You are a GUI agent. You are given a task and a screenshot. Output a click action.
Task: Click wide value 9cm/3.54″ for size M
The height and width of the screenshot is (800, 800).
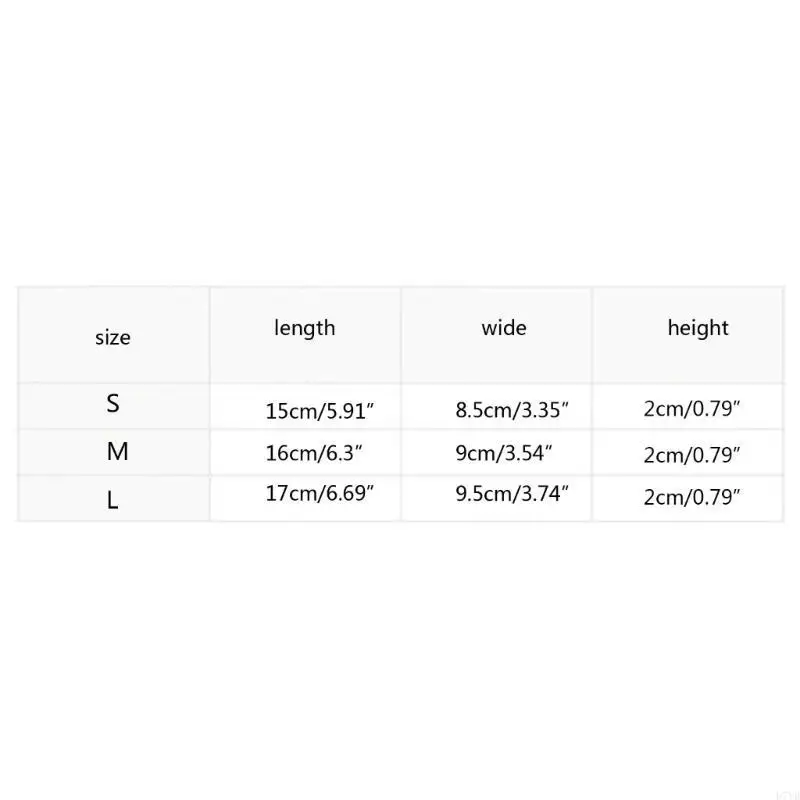505,452
